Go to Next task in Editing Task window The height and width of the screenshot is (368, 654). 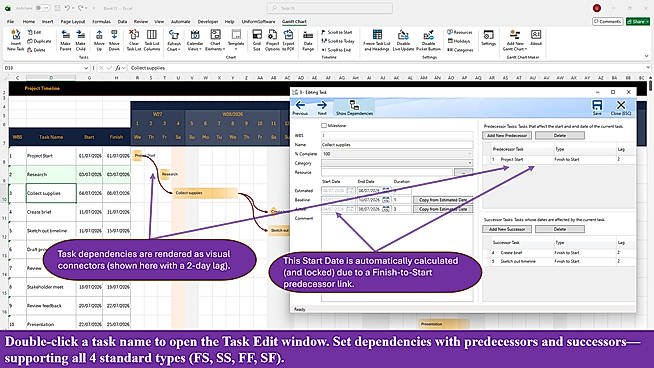(x=322, y=108)
